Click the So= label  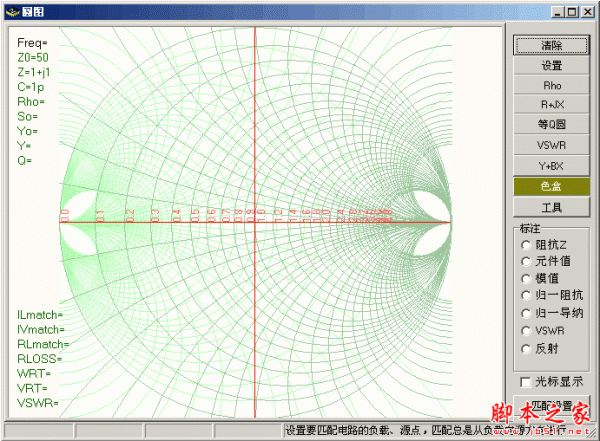[28, 116]
